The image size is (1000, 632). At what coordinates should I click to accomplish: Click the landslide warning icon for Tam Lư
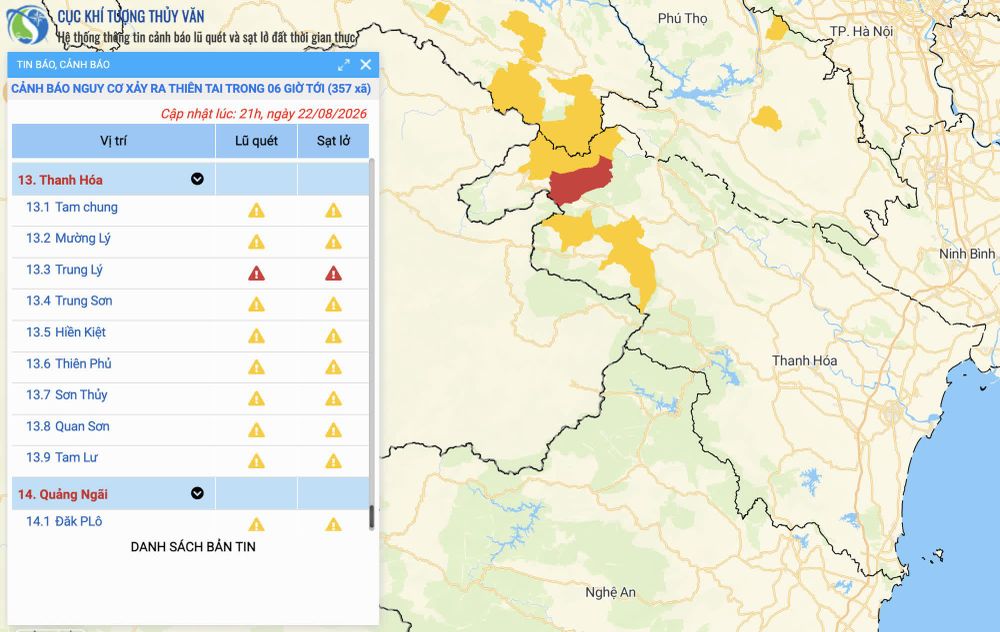(x=334, y=461)
